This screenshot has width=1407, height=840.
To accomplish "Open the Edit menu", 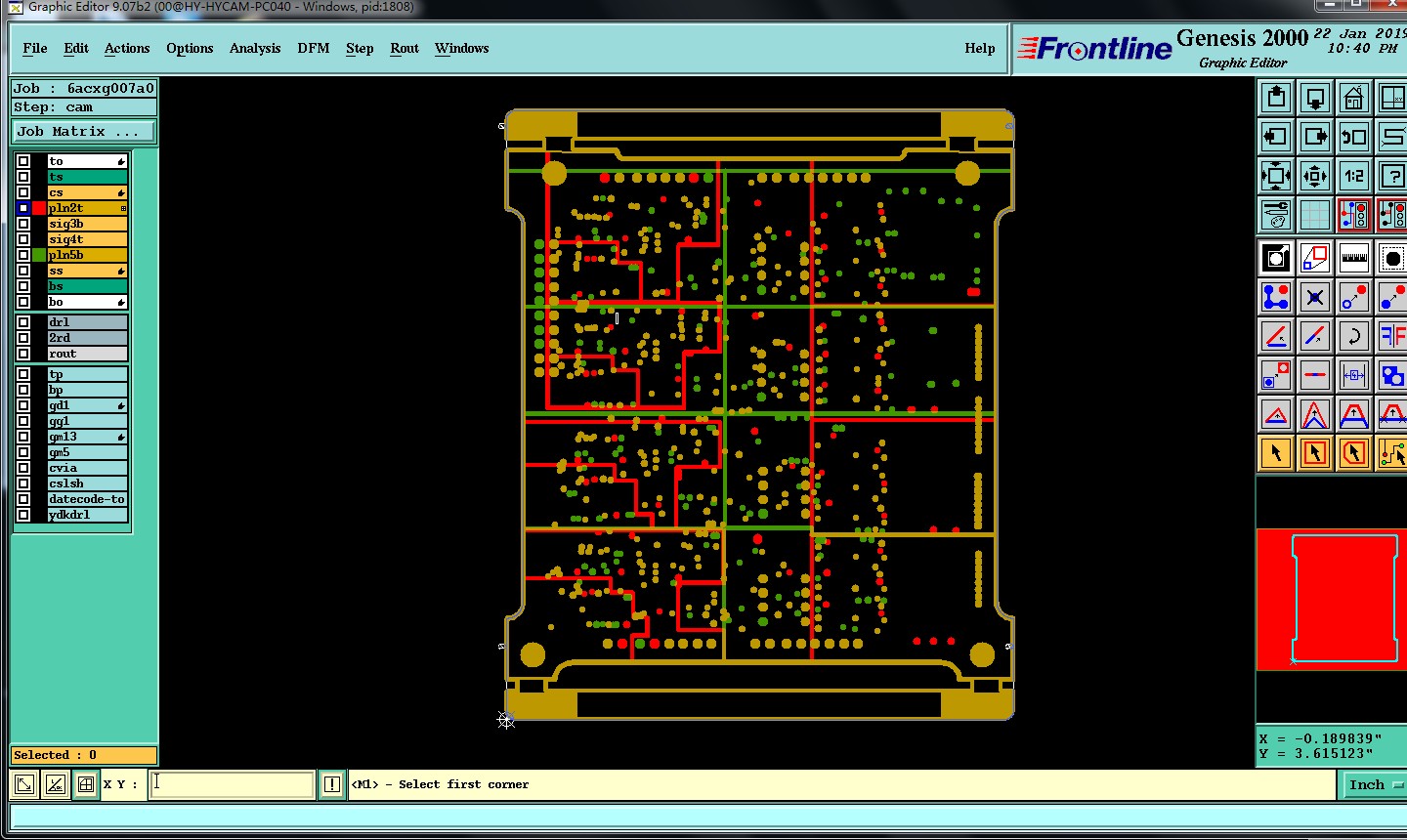I will coord(76,48).
